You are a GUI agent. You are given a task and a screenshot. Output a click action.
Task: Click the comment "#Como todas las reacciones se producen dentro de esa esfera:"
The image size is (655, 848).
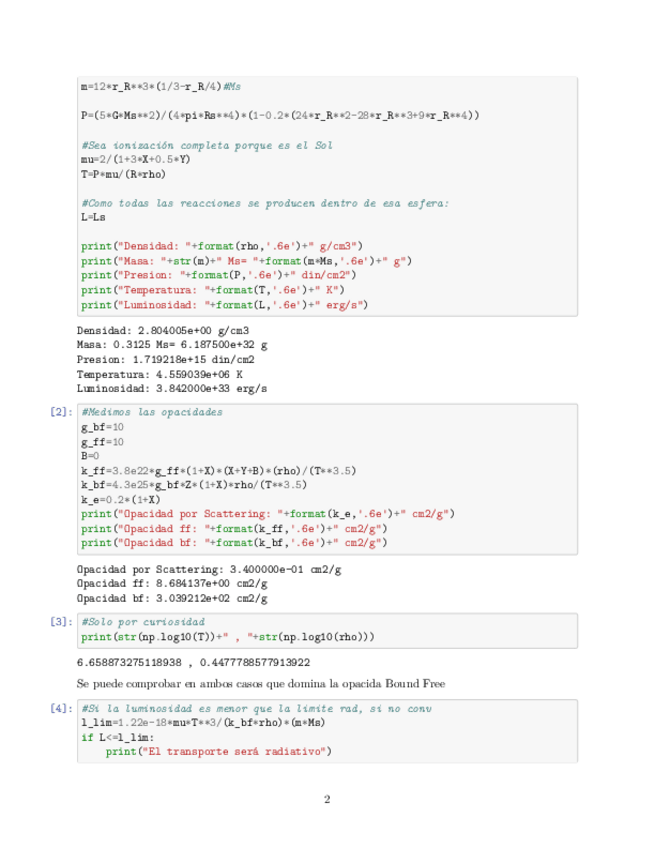(265, 203)
